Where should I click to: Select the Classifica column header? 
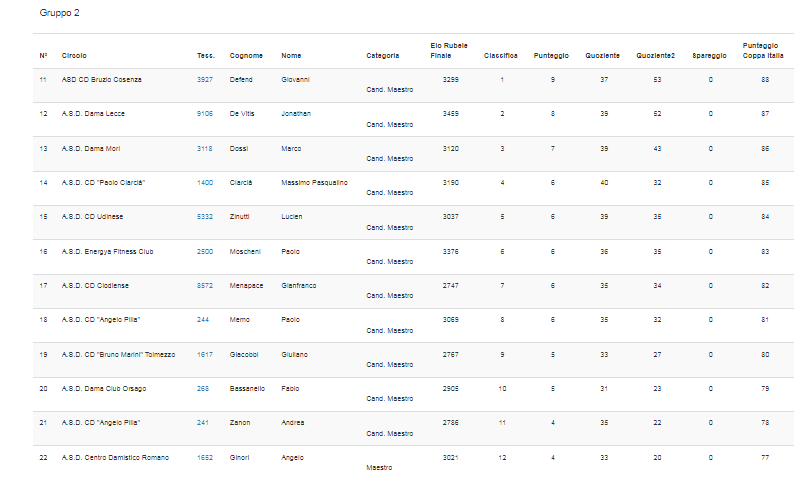point(501,56)
